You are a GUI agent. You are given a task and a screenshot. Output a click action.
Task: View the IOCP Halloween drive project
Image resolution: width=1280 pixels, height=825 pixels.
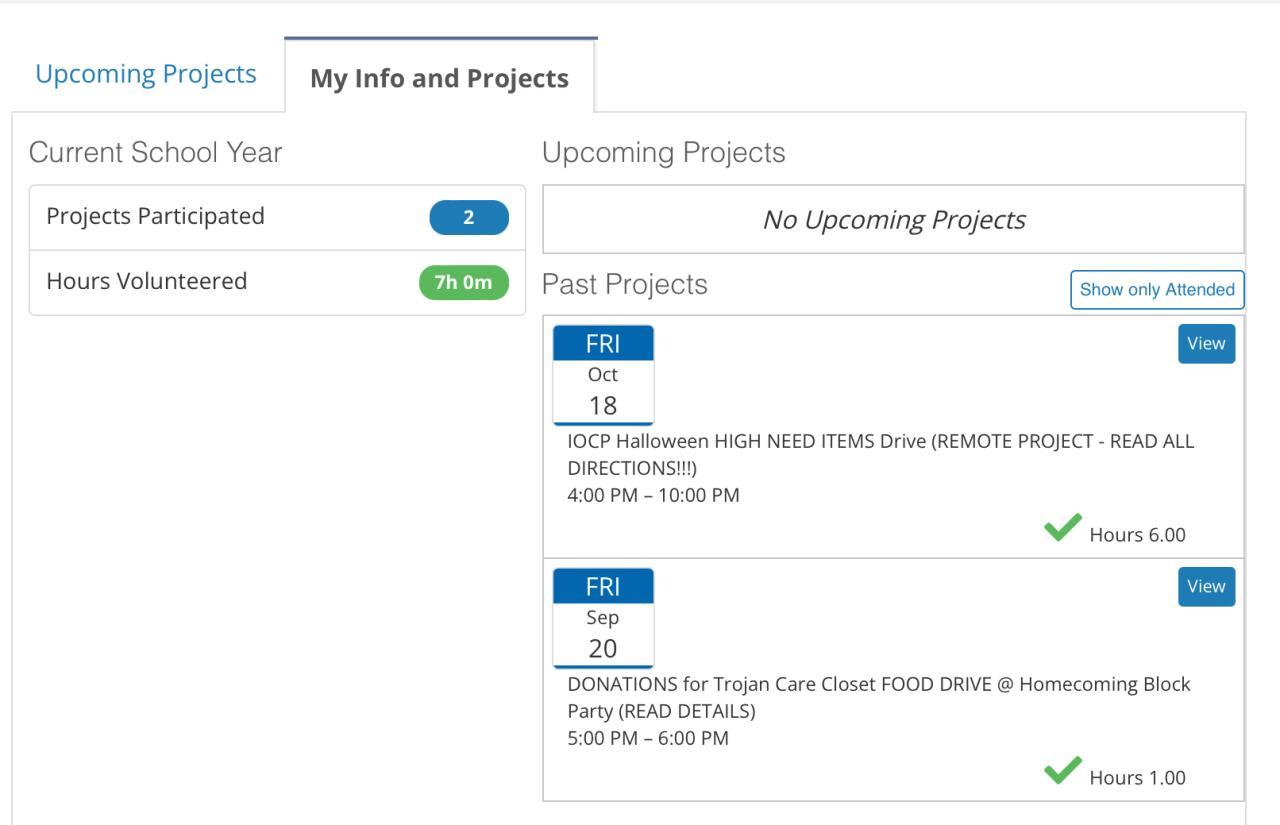coord(1206,344)
